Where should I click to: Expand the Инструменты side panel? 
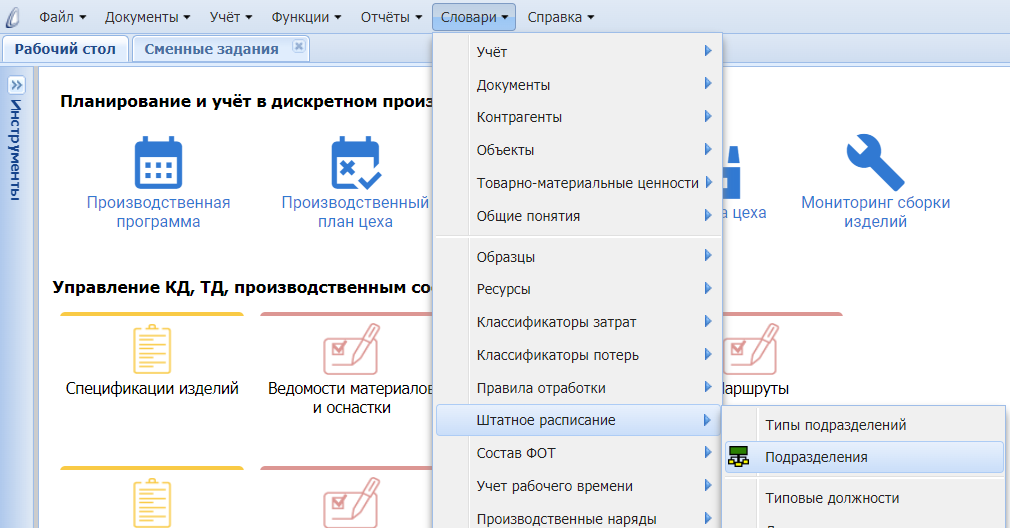pos(16,86)
